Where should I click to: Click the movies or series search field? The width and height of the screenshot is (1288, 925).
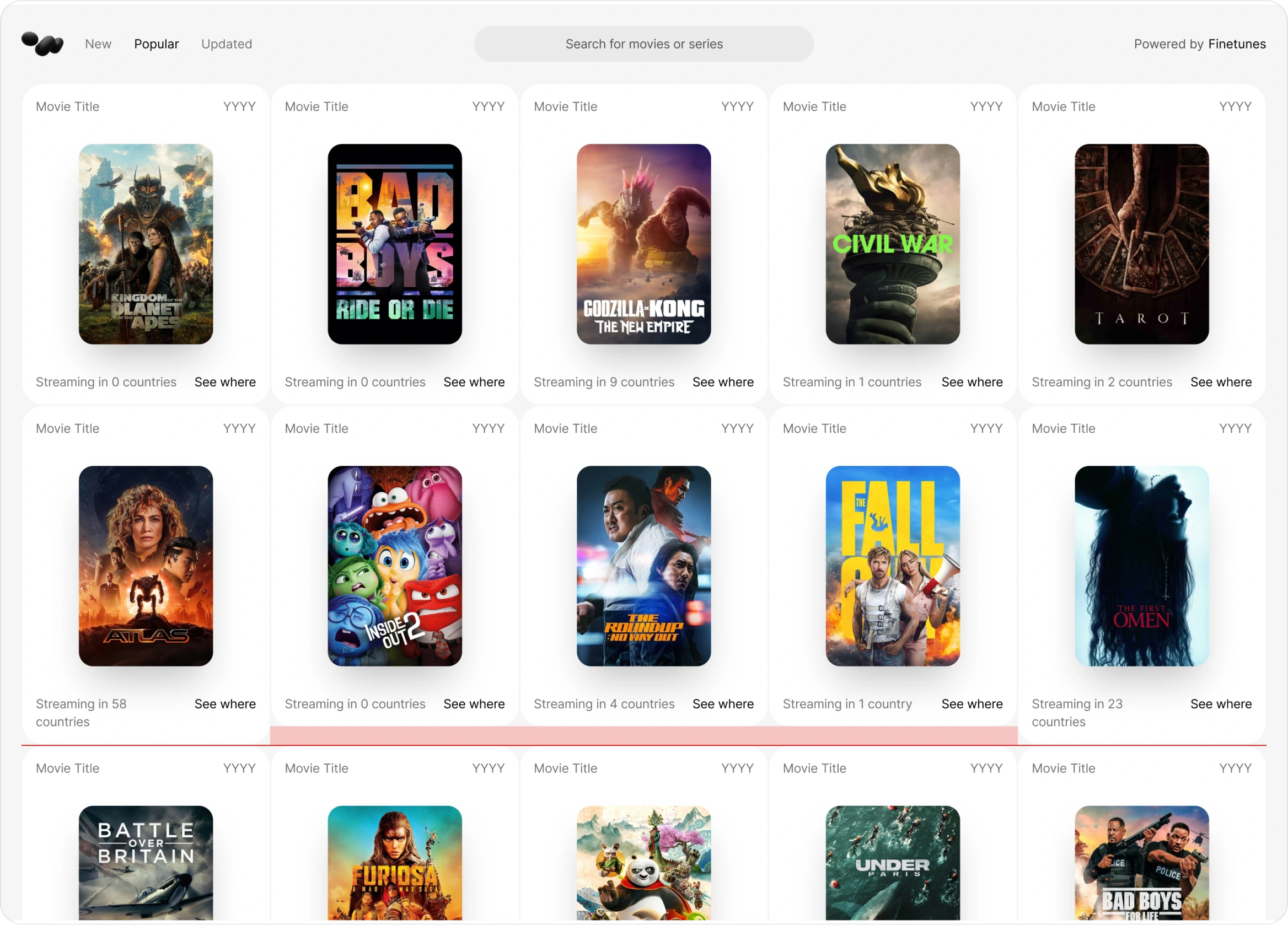(x=643, y=44)
